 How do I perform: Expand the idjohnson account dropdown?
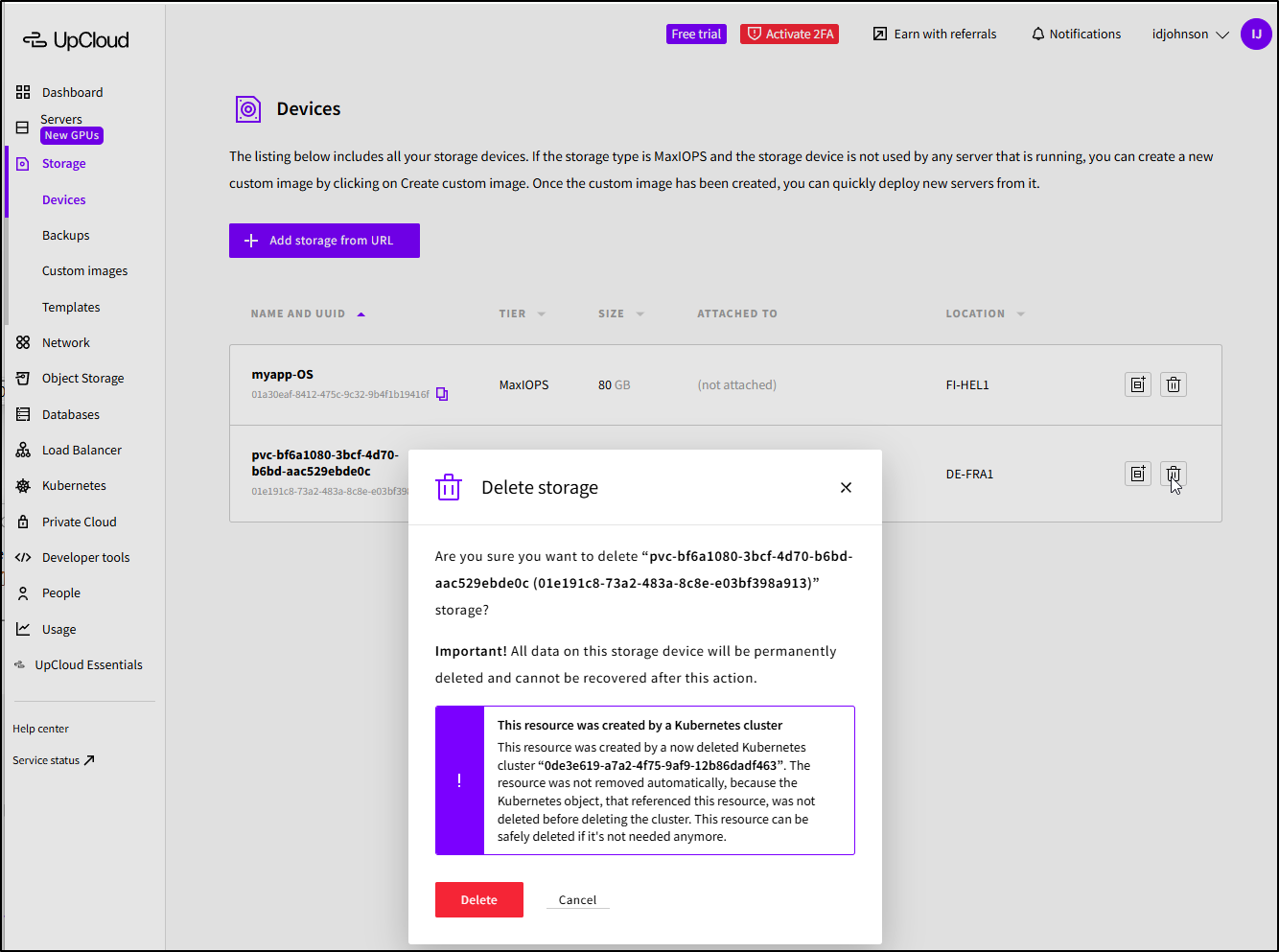click(x=1190, y=34)
